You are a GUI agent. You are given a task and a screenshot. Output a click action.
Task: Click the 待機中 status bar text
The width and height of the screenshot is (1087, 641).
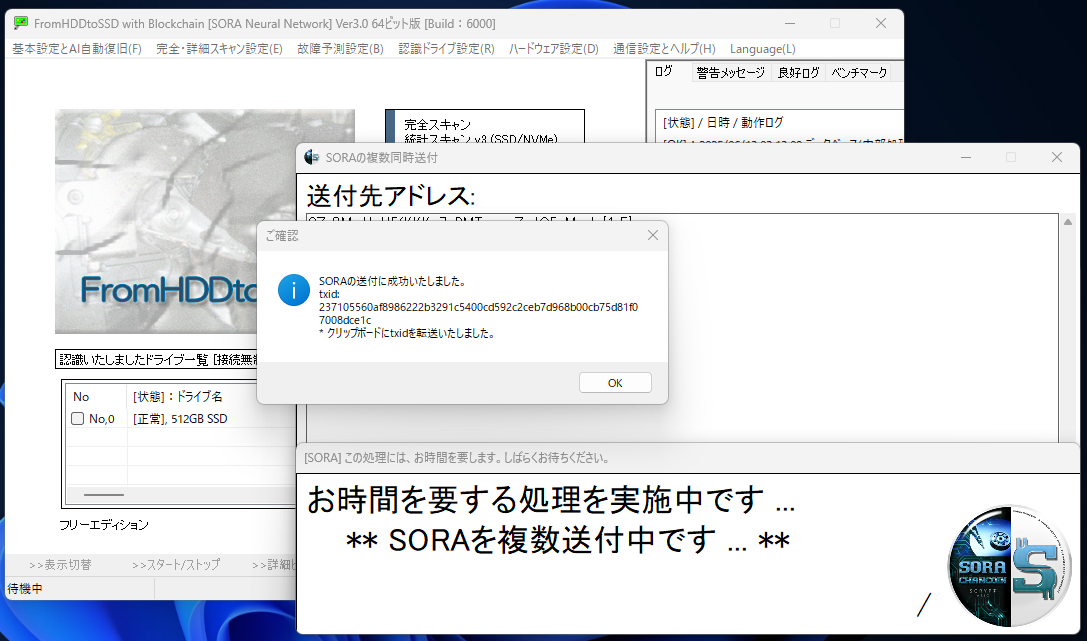pyautogui.click(x=25, y=588)
